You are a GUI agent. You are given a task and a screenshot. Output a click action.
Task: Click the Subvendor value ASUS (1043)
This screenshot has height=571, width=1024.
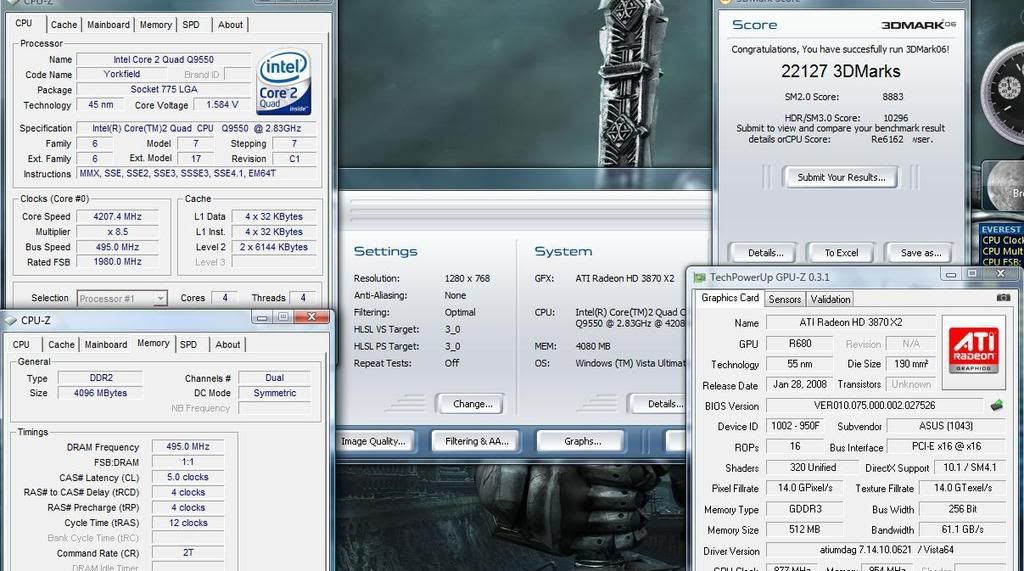[x=946, y=426]
